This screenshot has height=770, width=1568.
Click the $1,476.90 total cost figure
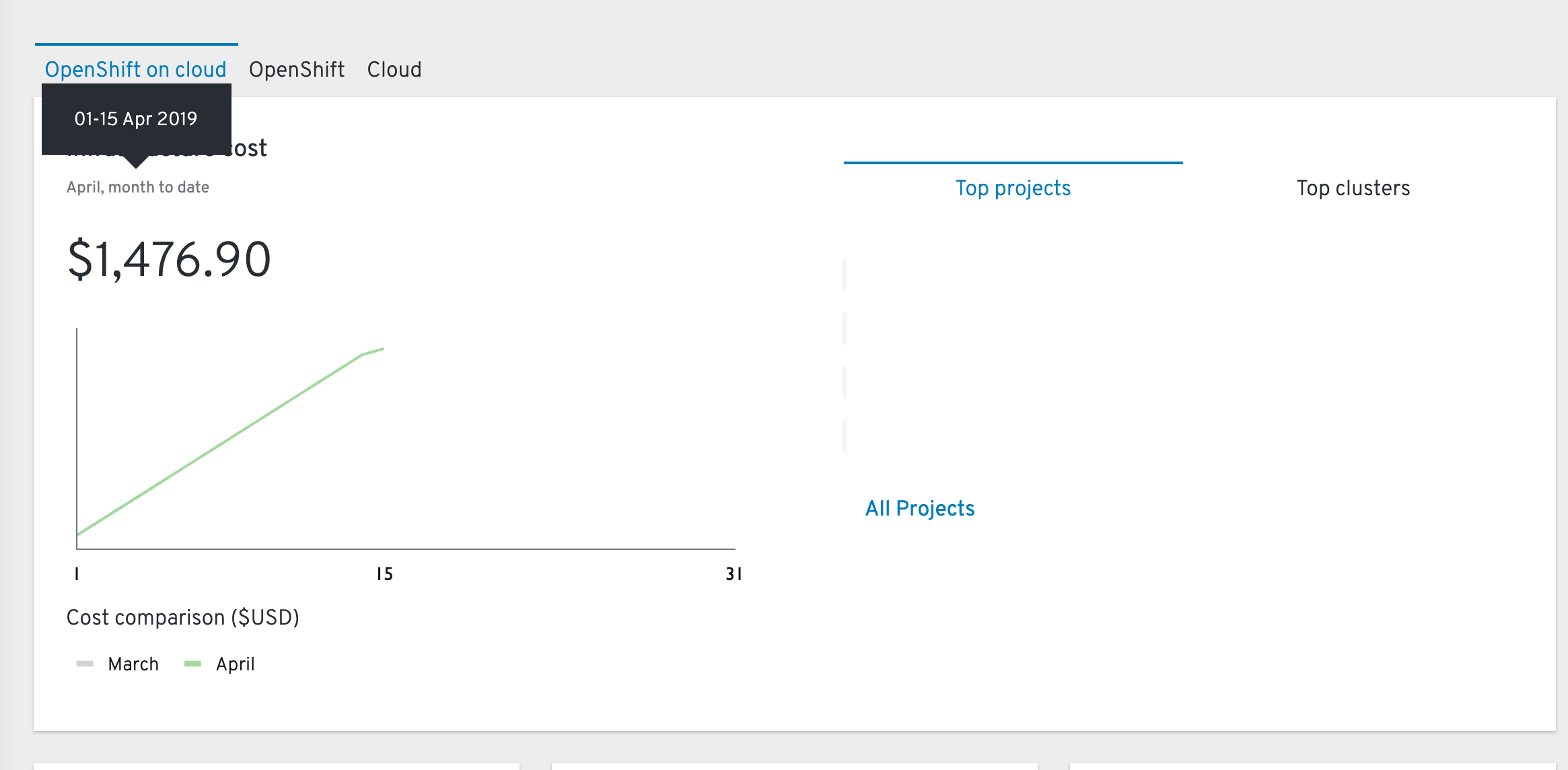point(169,259)
